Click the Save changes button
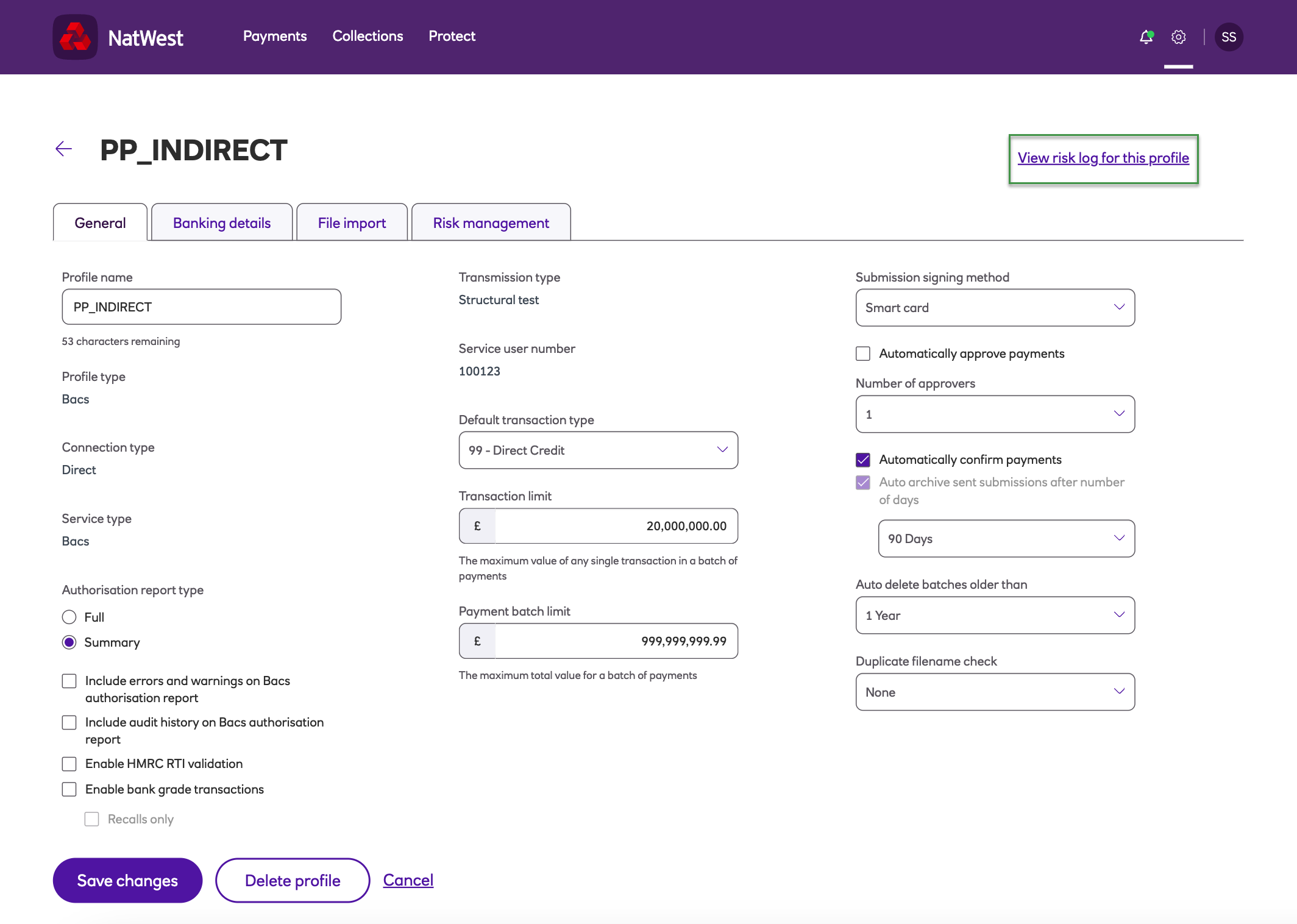The height and width of the screenshot is (924, 1297). (x=127, y=881)
